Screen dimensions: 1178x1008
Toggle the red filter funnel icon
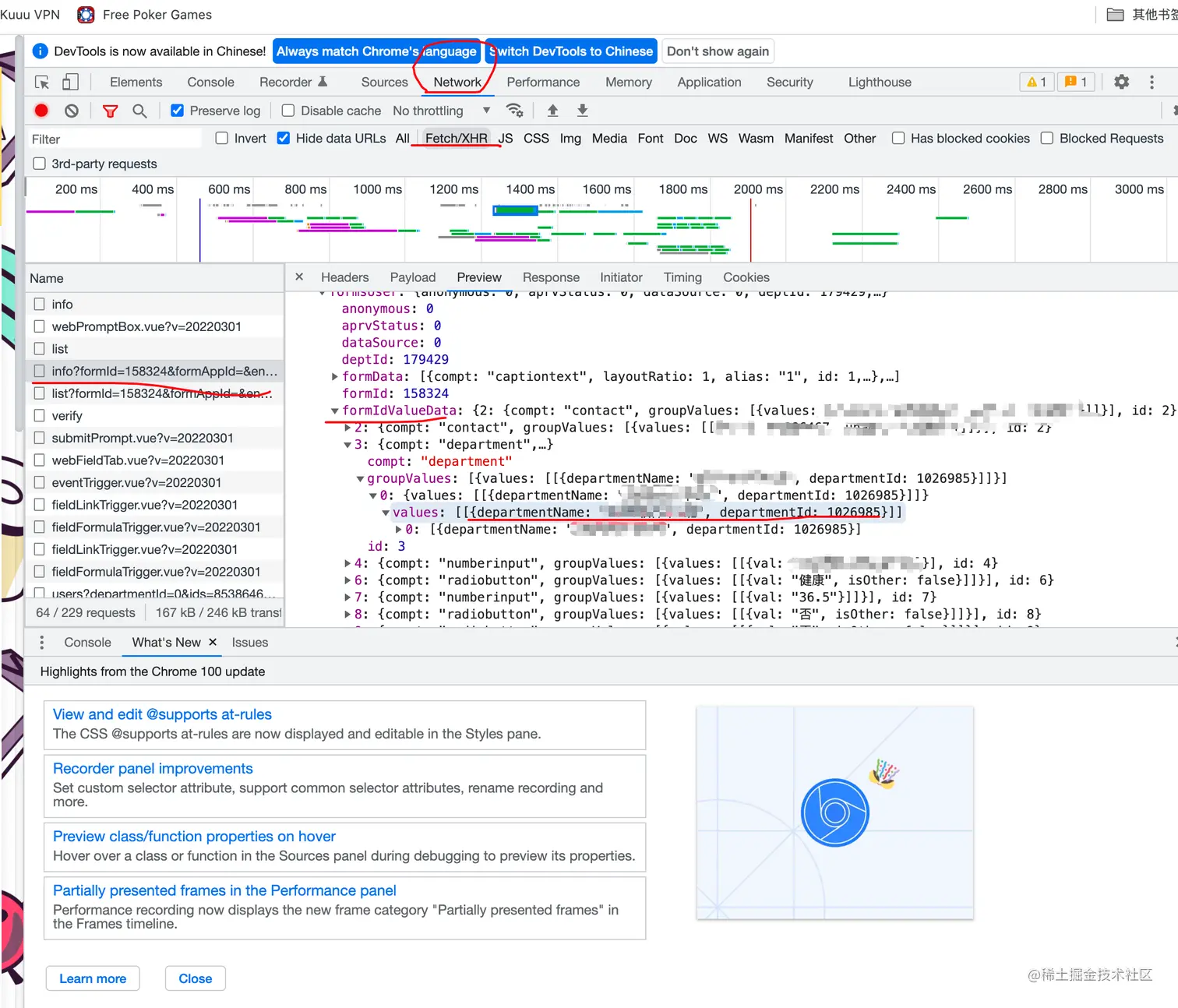tap(111, 111)
